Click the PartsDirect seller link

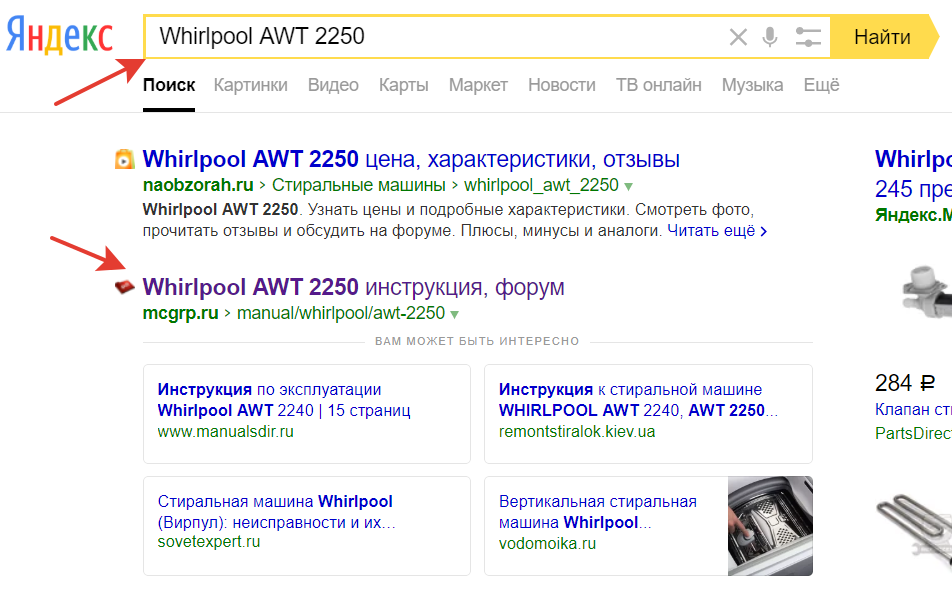coord(913,433)
